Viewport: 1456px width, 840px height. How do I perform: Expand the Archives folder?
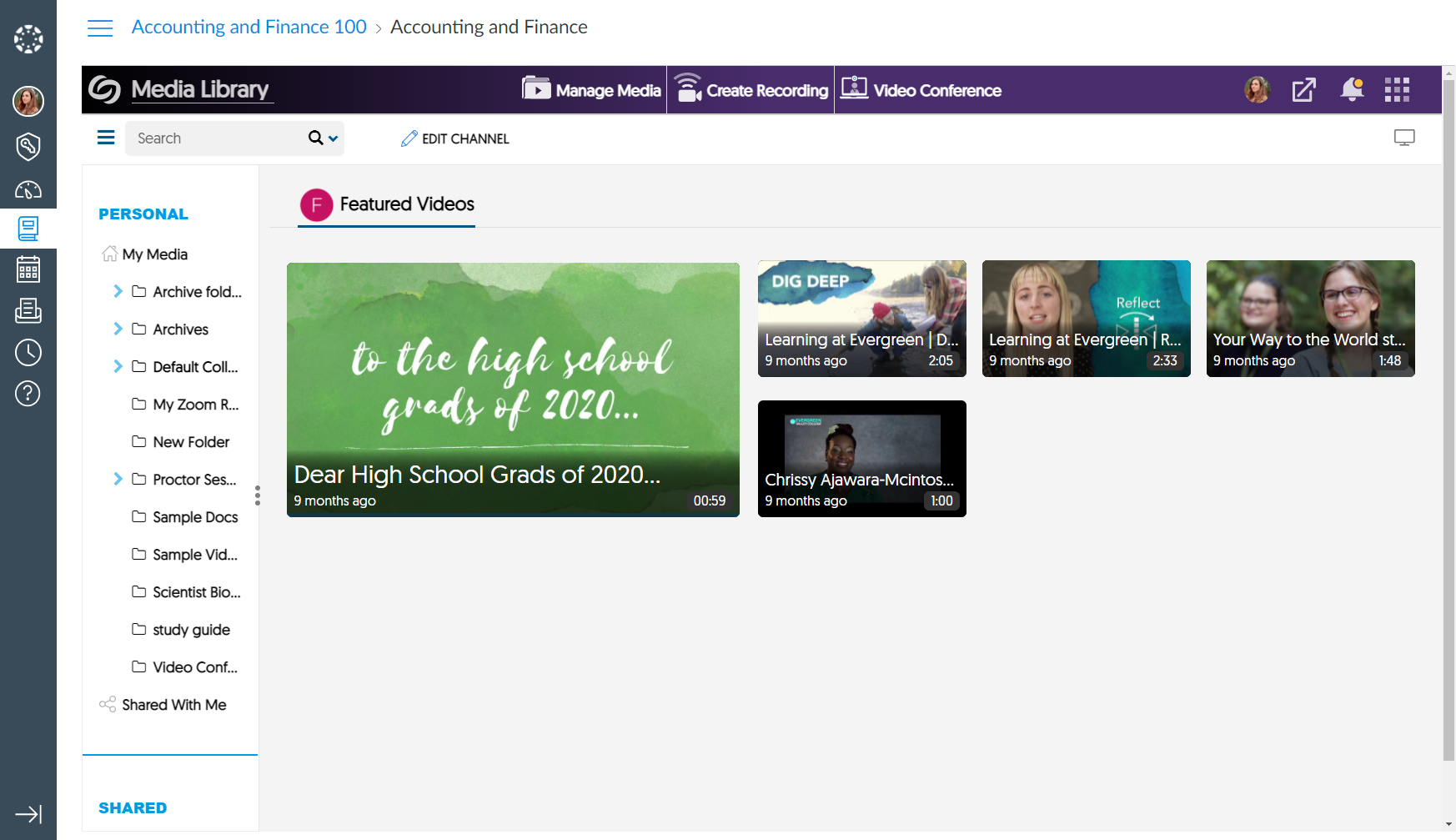pyautogui.click(x=118, y=329)
